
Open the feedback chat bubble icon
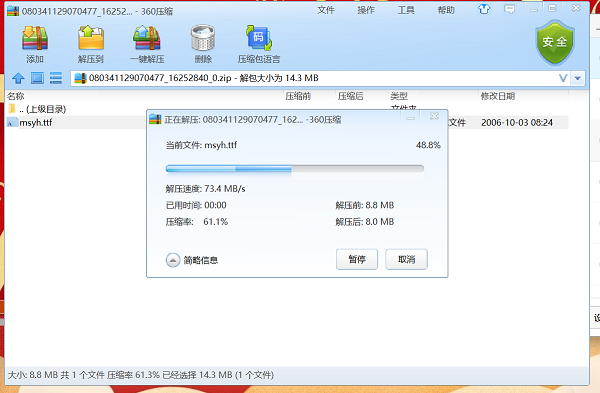[509, 9]
